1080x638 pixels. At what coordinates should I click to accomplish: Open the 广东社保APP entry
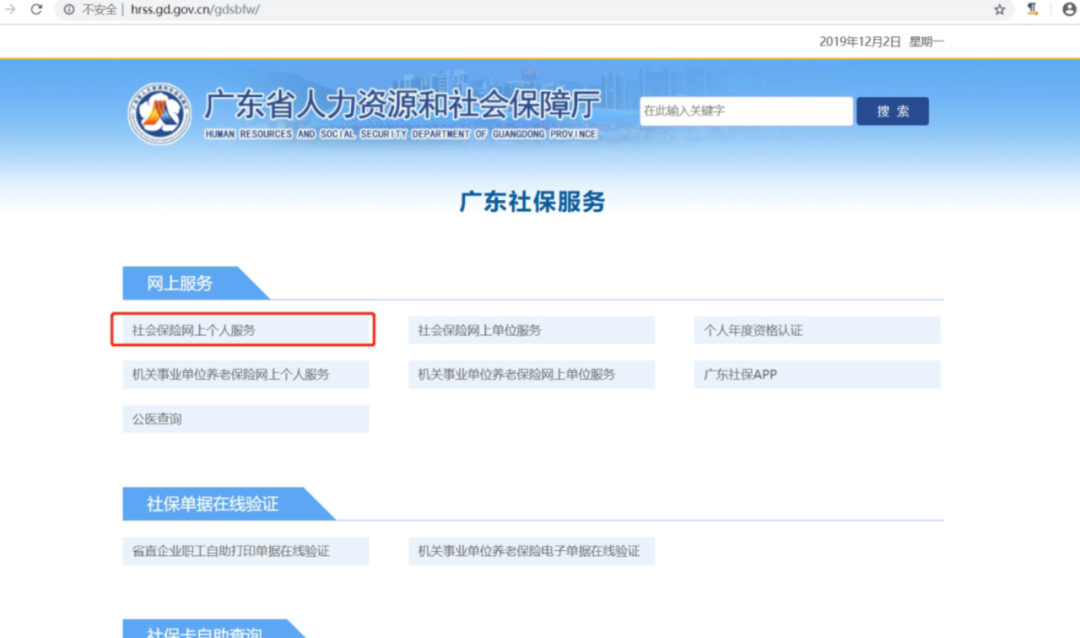817,374
